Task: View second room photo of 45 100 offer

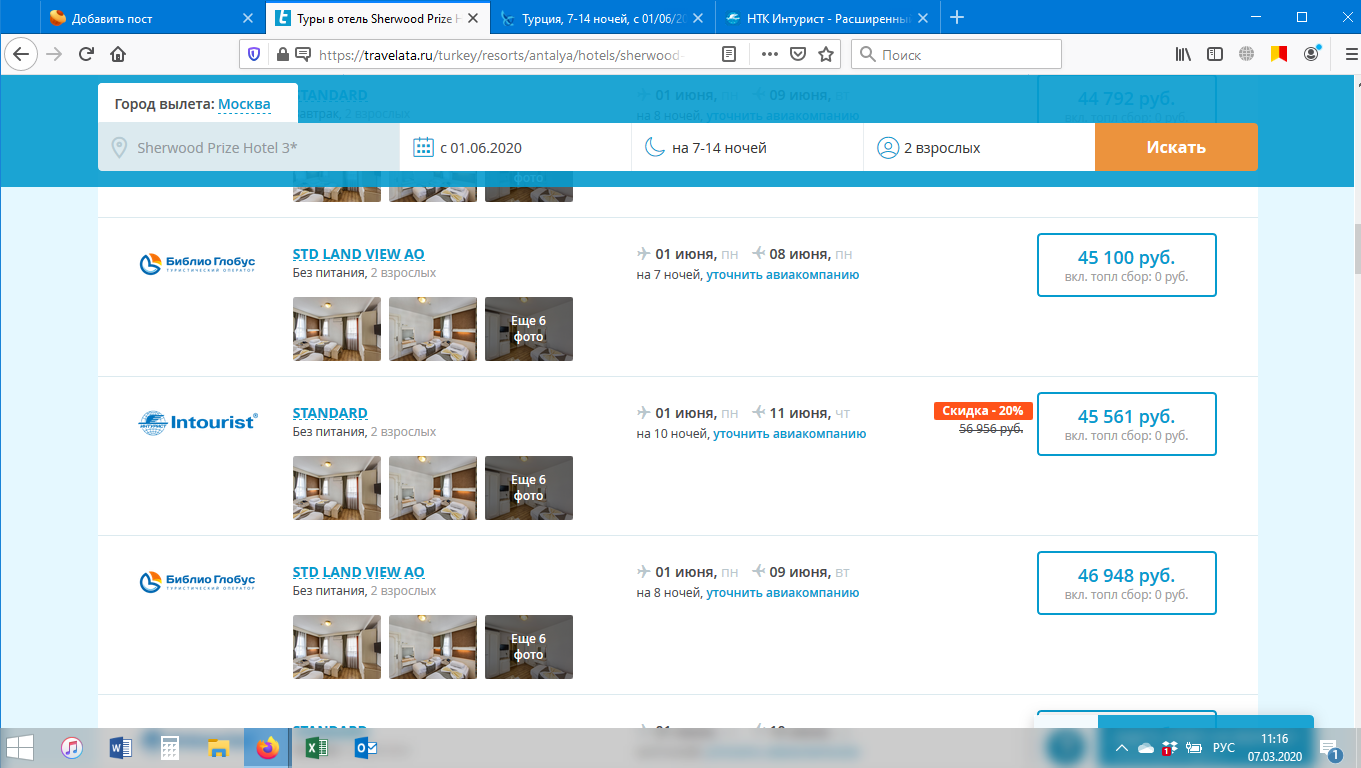Action: (x=433, y=329)
